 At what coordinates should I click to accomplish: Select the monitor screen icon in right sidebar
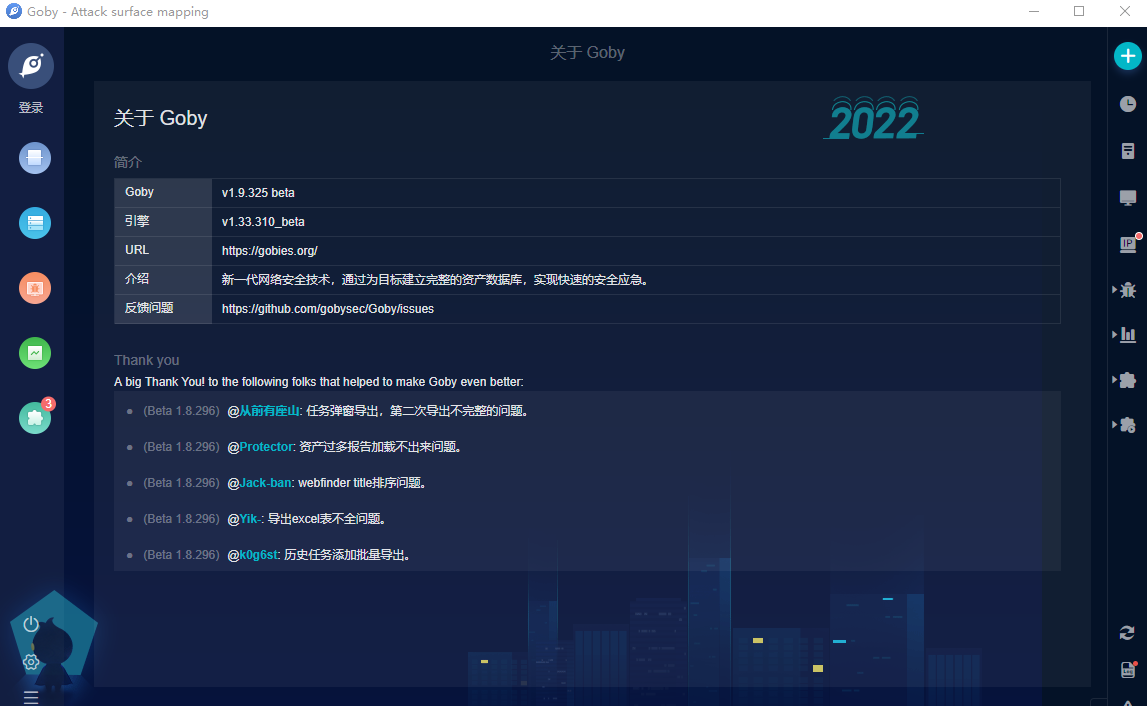tap(1128, 197)
